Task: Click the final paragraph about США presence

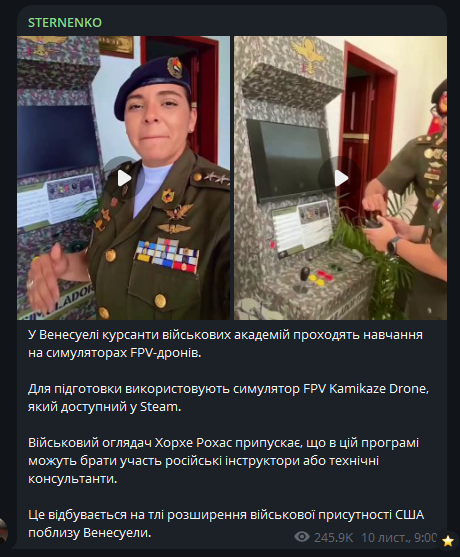Action: click(226, 524)
